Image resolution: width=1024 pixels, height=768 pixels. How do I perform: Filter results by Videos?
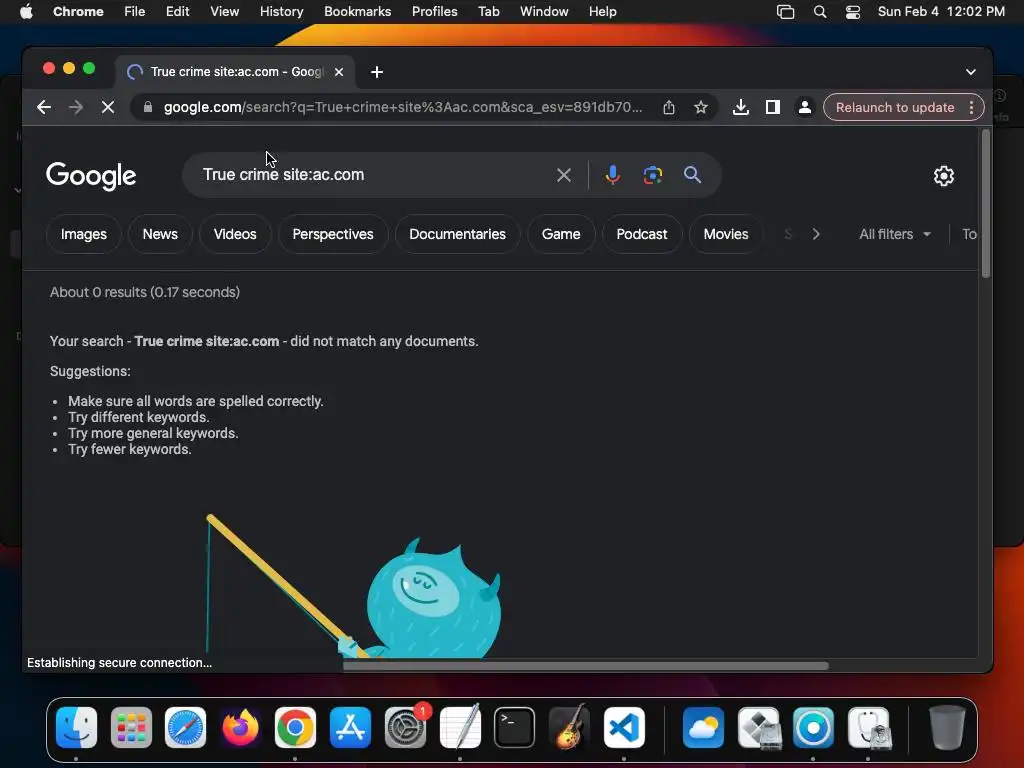click(x=235, y=234)
